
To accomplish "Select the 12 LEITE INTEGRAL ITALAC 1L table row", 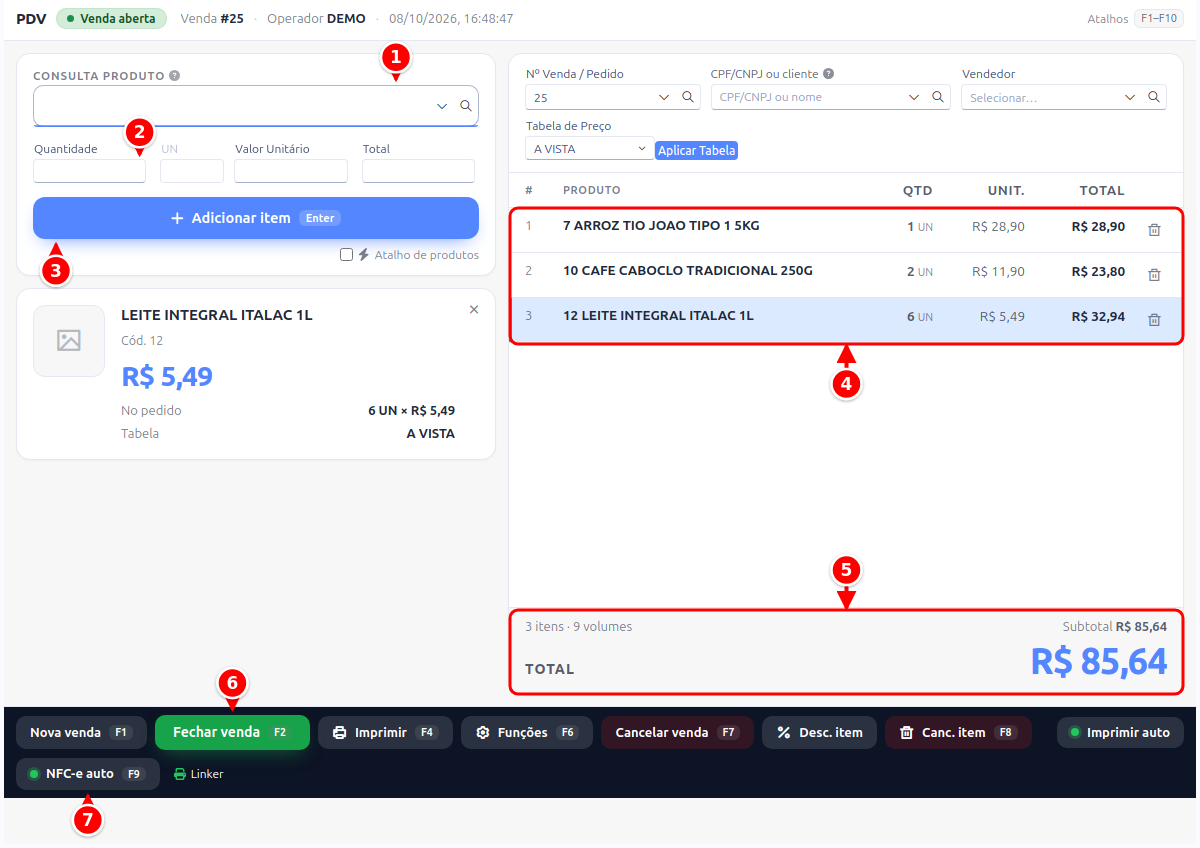I will 846,320.
